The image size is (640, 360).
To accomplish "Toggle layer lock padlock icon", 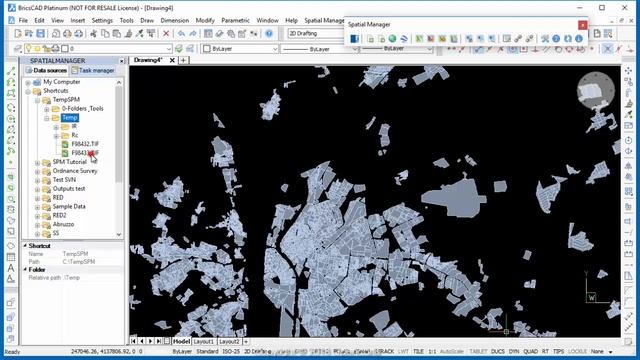I will point(47,49).
